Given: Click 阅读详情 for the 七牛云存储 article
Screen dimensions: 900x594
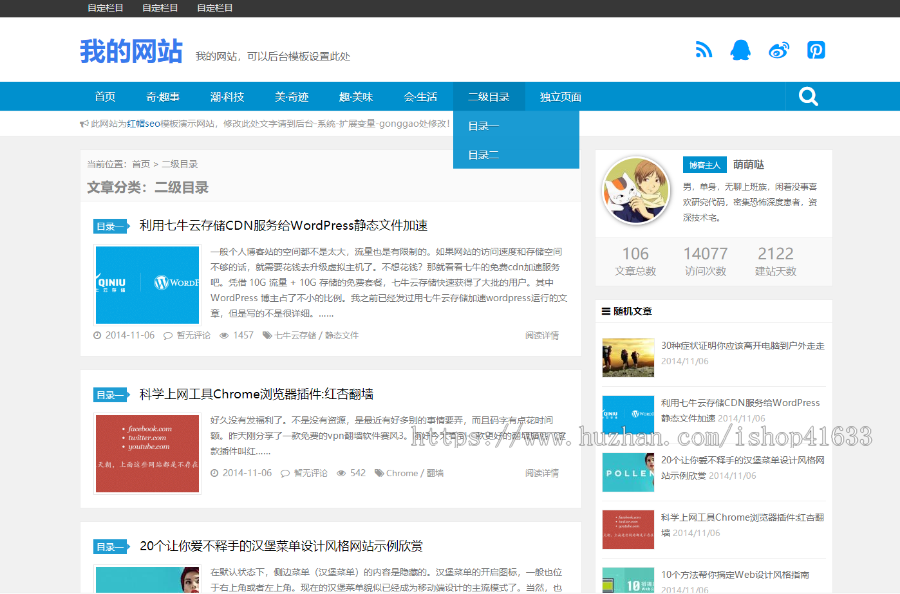Looking at the screenshot, I should (x=542, y=335).
